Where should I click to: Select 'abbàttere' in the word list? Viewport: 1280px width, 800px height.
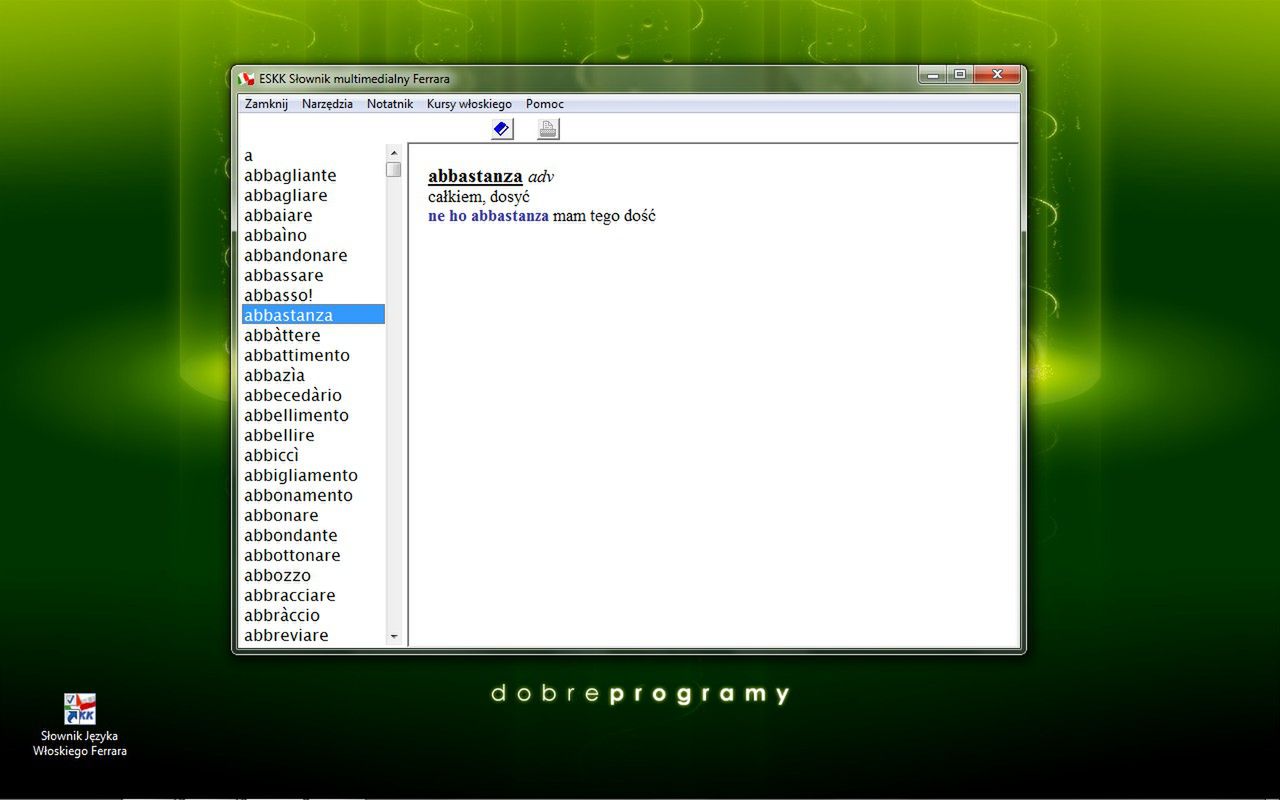[x=313, y=335]
